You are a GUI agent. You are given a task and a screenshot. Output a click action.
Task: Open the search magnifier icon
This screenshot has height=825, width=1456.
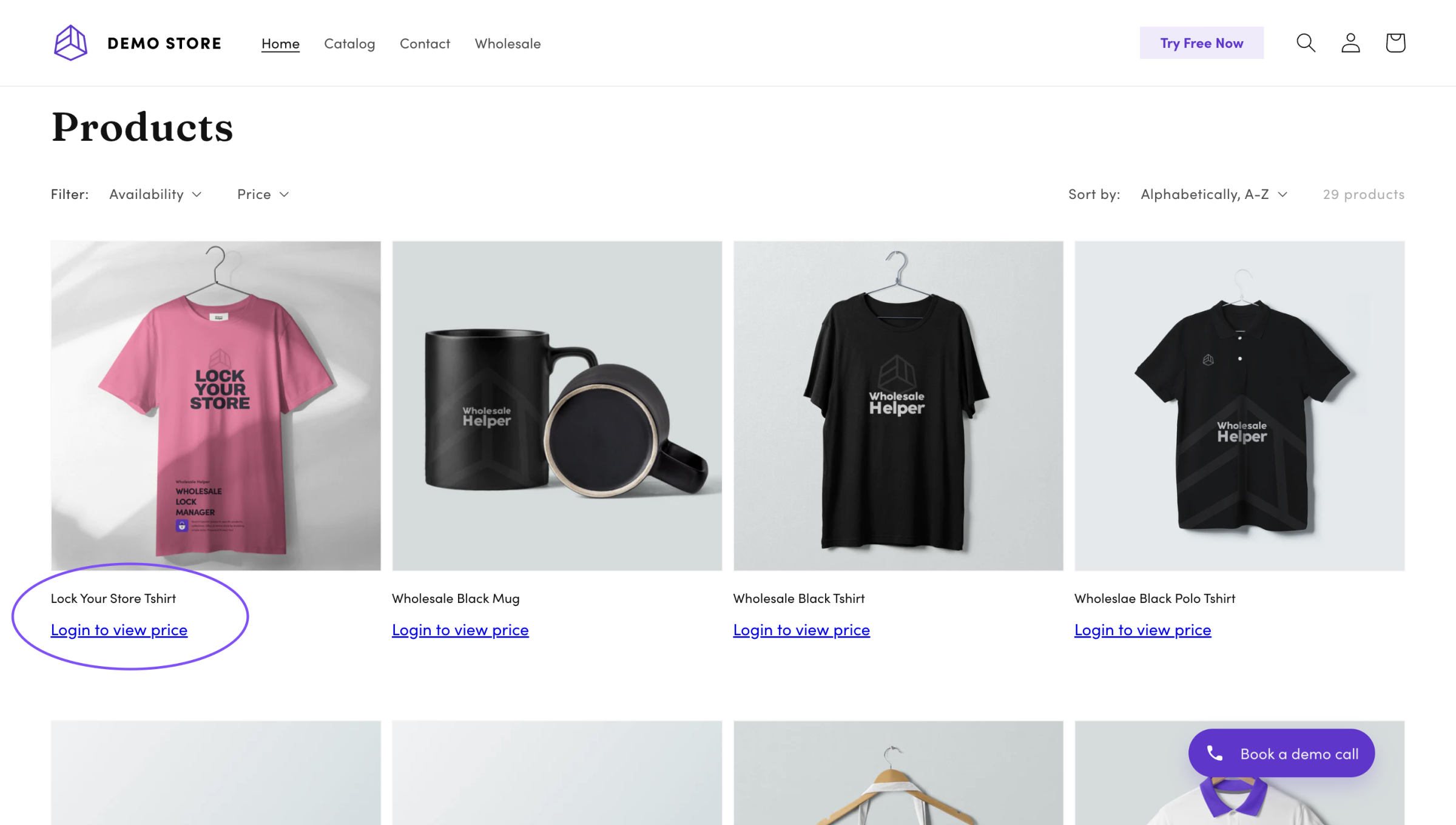1306,42
